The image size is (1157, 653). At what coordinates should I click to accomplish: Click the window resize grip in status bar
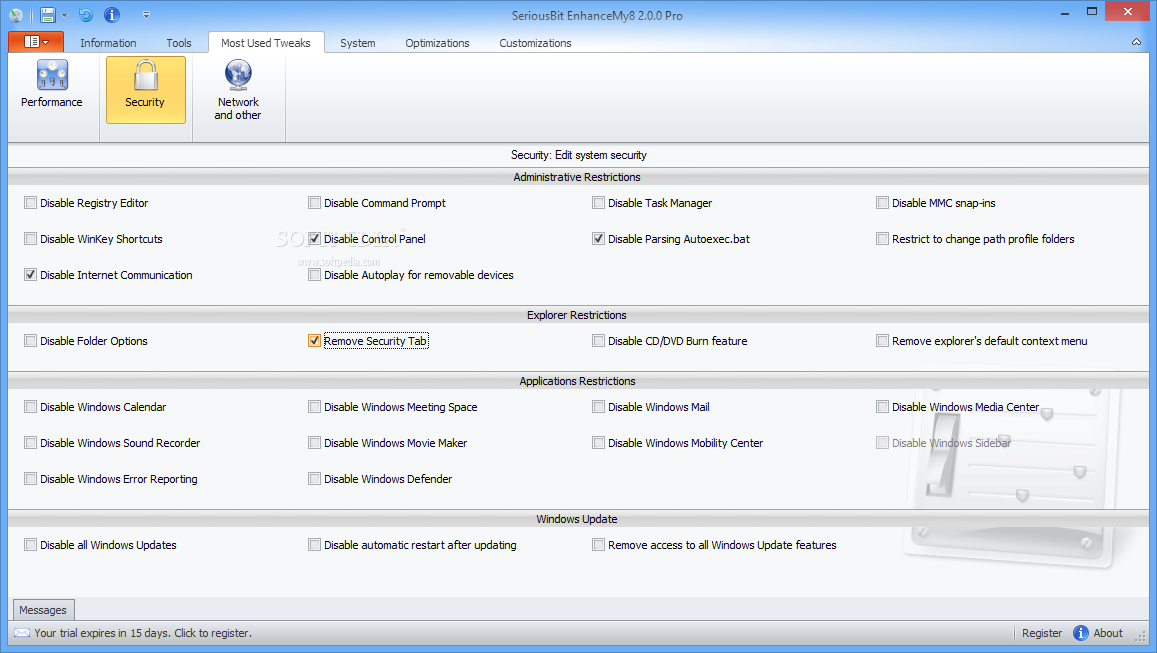pyautogui.click(x=1142, y=635)
